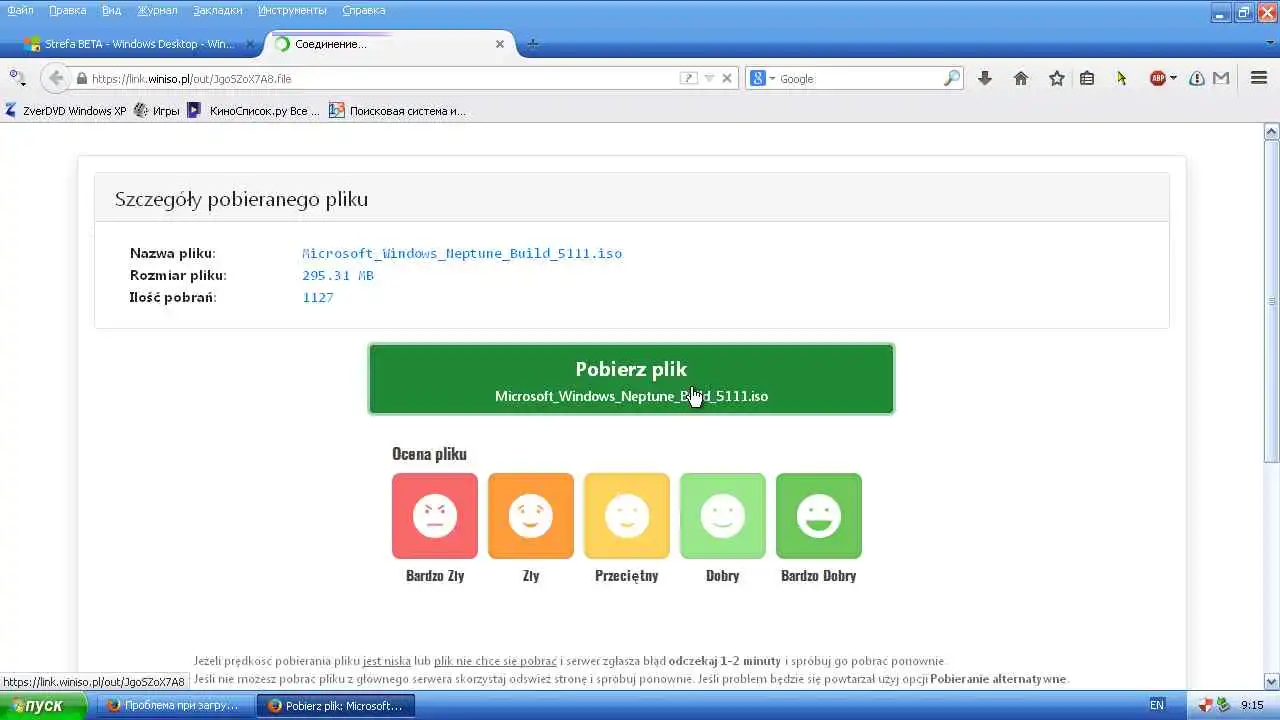Rate file with Przeciętny yellow face
This screenshot has height=720, width=1280.
(627, 516)
